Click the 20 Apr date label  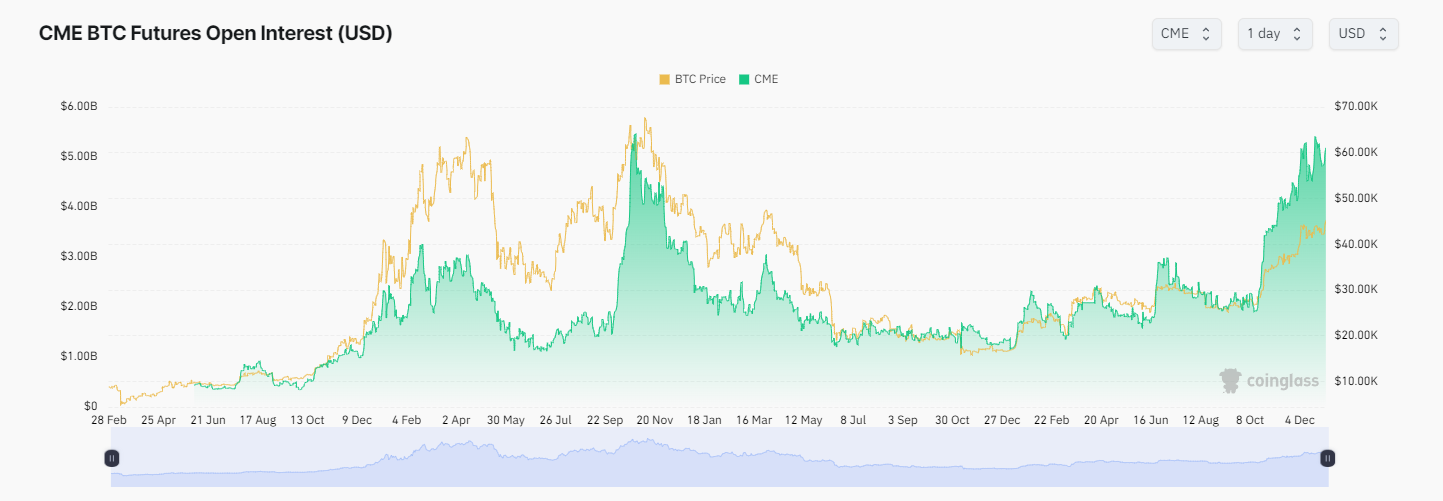1102,421
